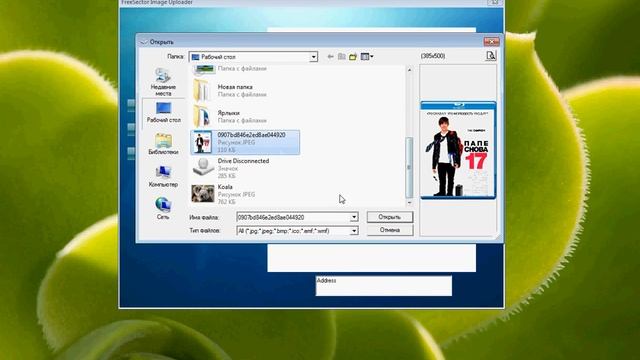
Task: Click the Drive Disconnected size 285 КБ text
Action: (227, 176)
